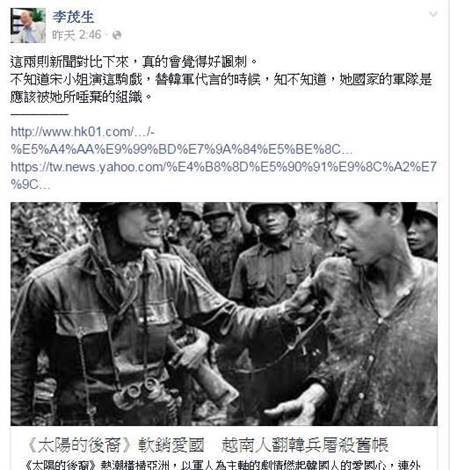The width and height of the screenshot is (450, 470).
Task: Click the globe public-privacy icon
Action: click(x=117, y=35)
